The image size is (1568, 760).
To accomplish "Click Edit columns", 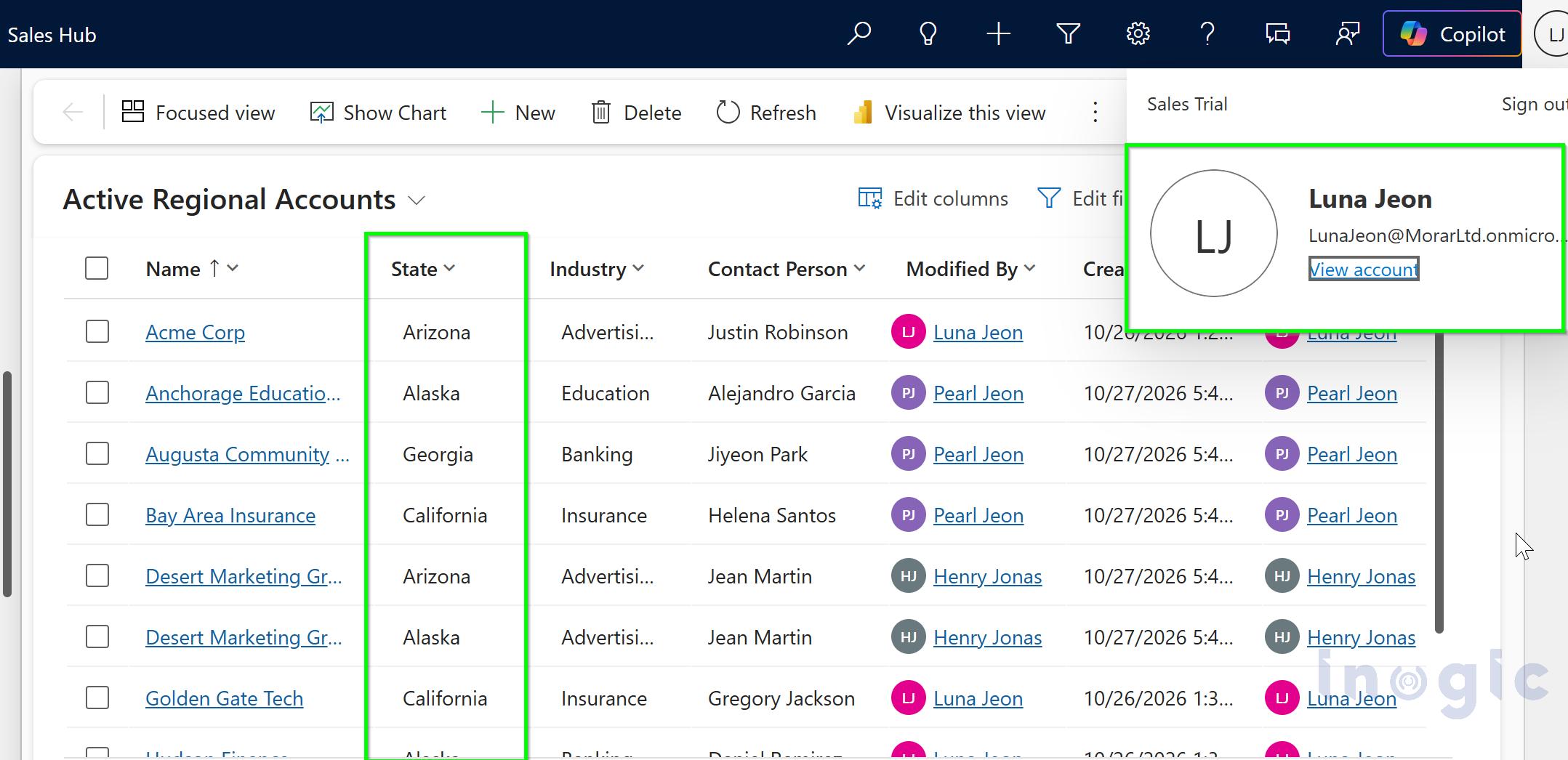I will pyautogui.click(x=933, y=198).
